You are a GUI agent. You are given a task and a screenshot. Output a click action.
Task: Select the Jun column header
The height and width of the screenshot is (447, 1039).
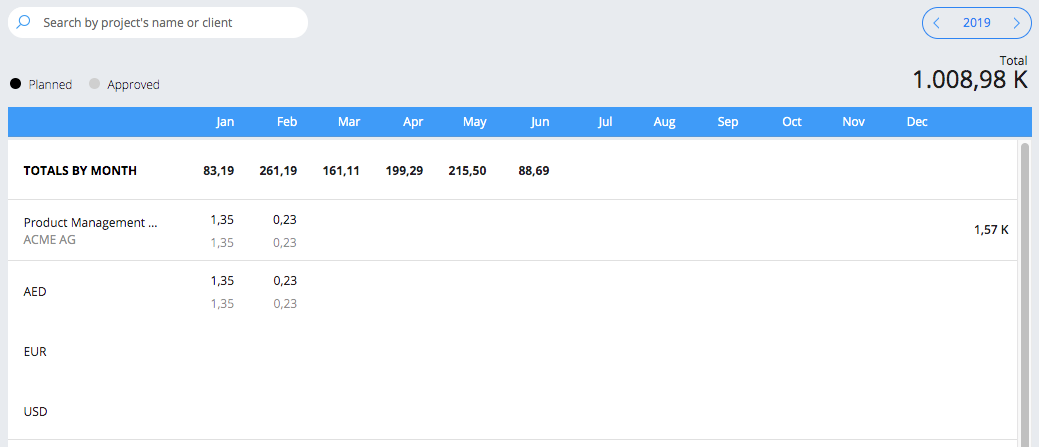click(x=540, y=122)
